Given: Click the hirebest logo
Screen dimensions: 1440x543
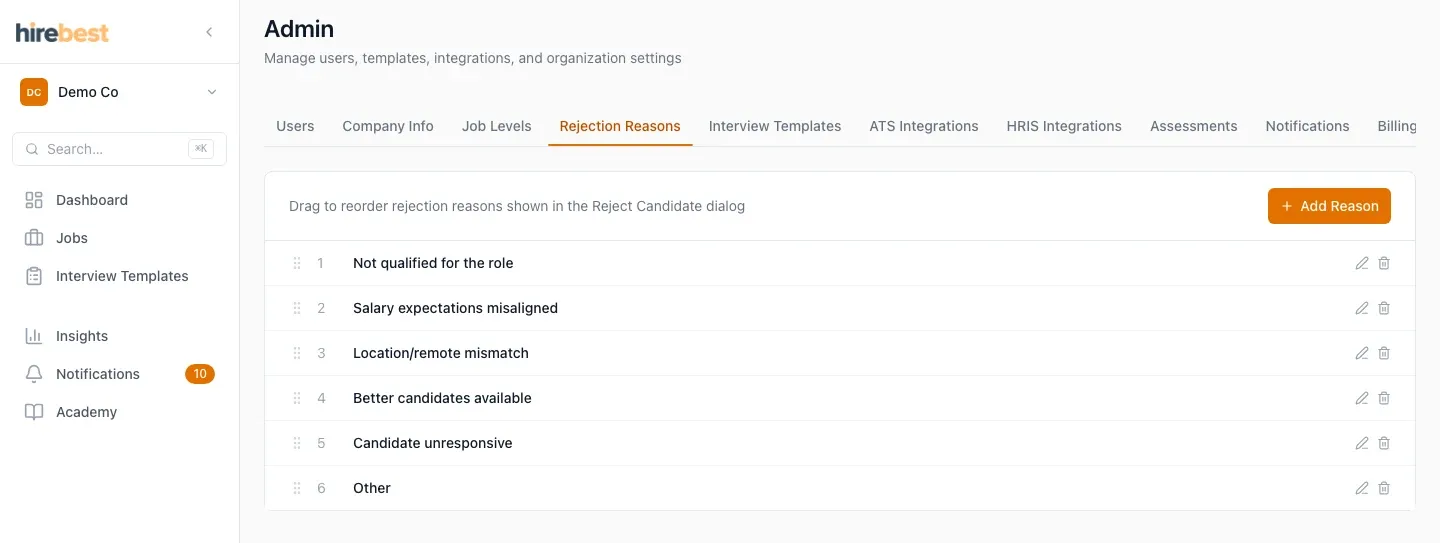Looking at the screenshot, I should coord(62,32).
